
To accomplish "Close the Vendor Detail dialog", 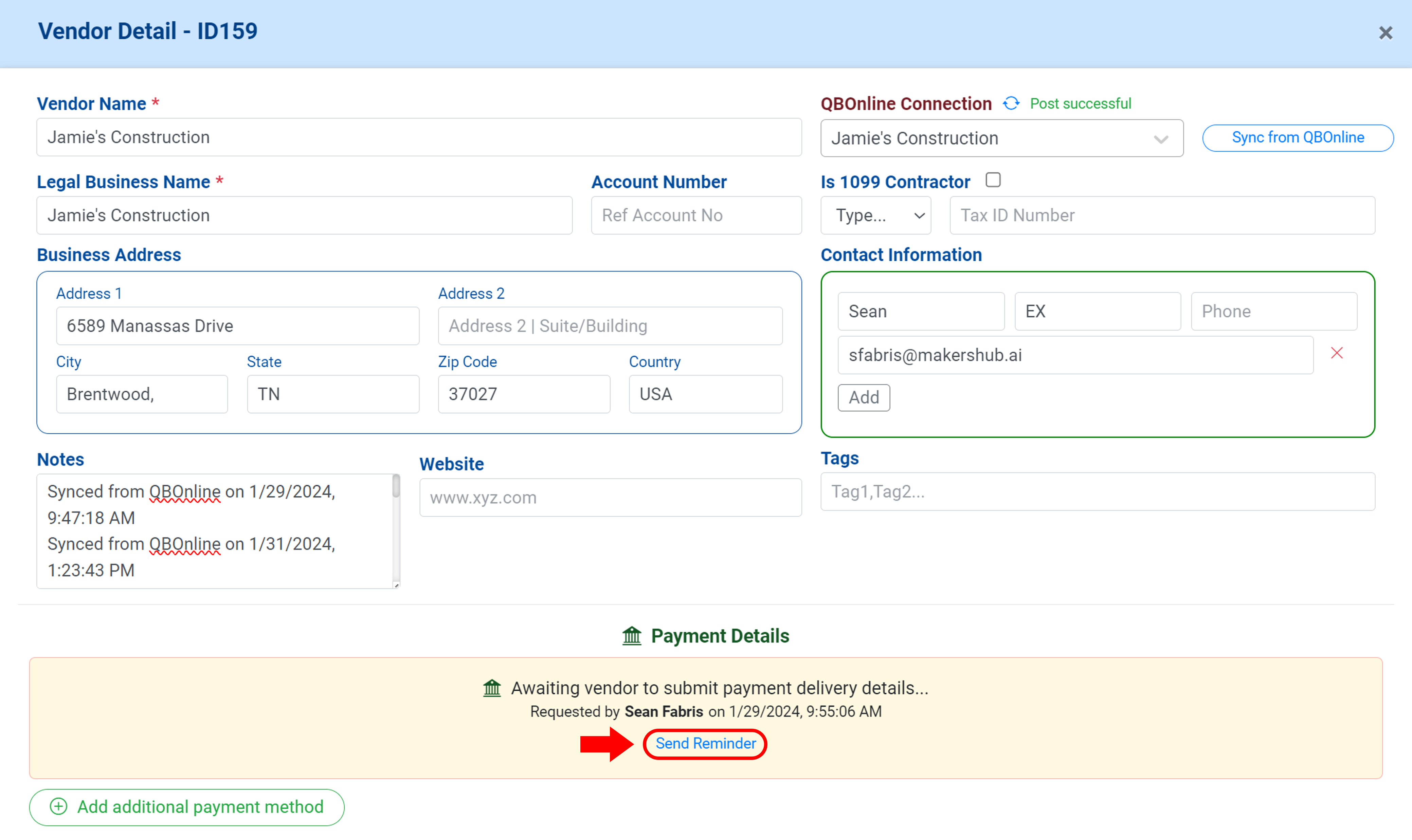I will tap(1385, 33).
